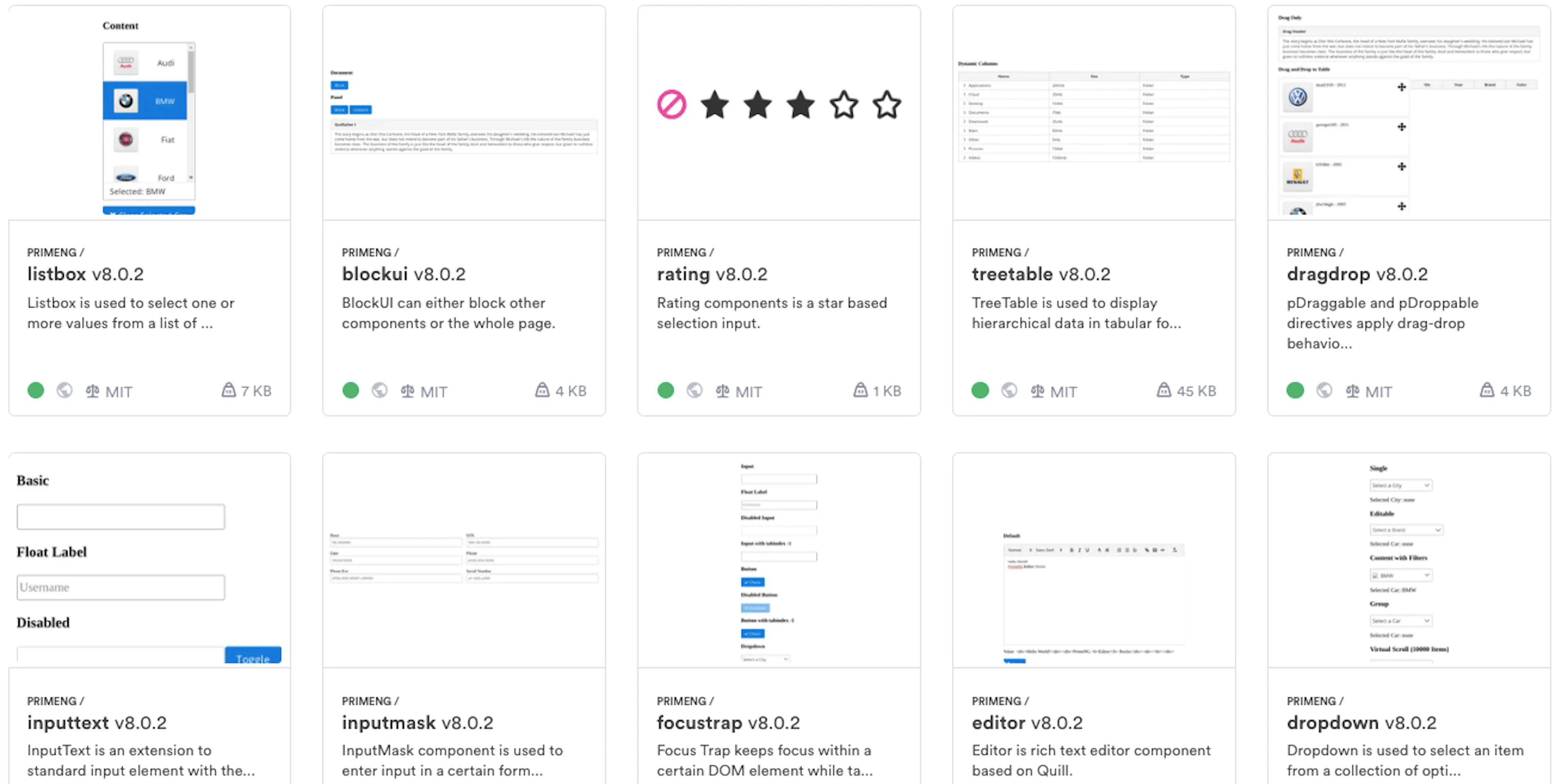Open the dragdrop v8.0.2 component title
1568x784 pixels.
[1357, 274]
